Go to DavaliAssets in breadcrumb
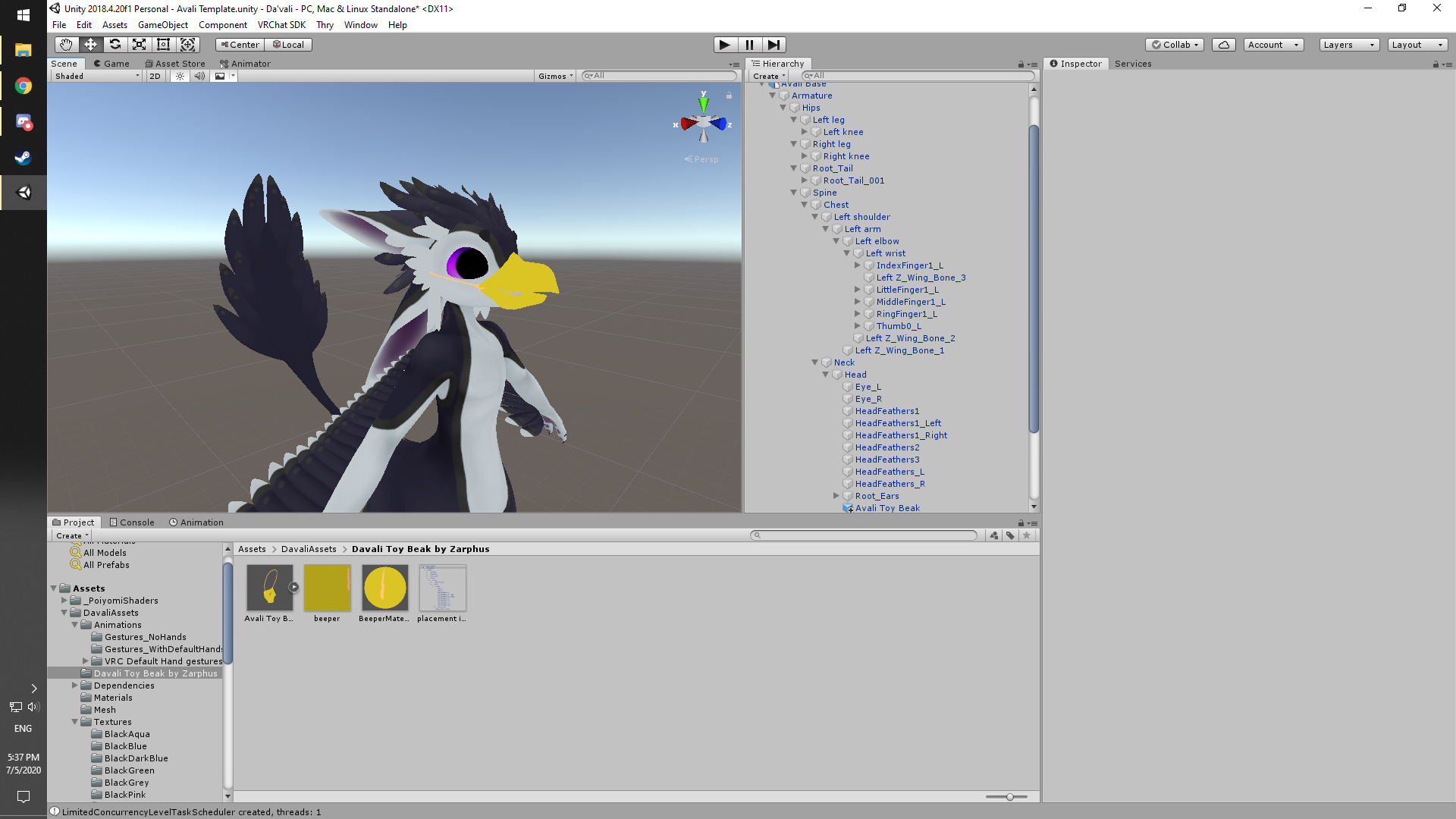This screenshot has width=1456, height=819. point(309,549)
